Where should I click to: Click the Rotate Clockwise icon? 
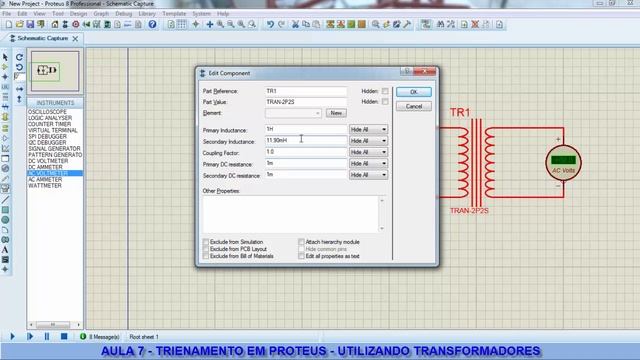(19, 57)
